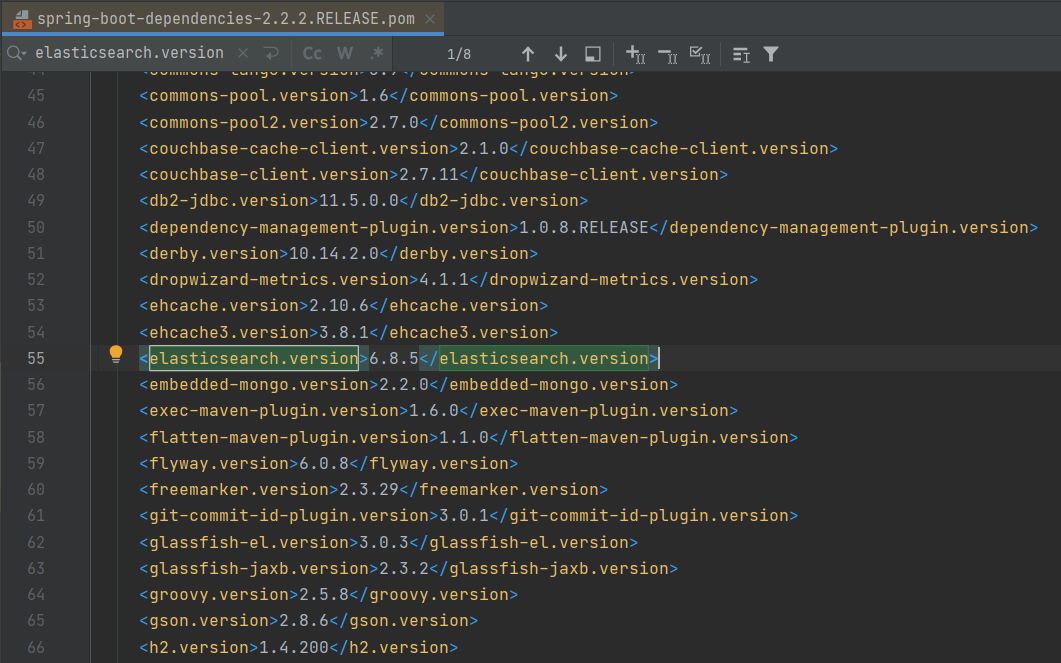
Task: Click the closing elasticsearch.version tag
Action: [x=539, y=359]
